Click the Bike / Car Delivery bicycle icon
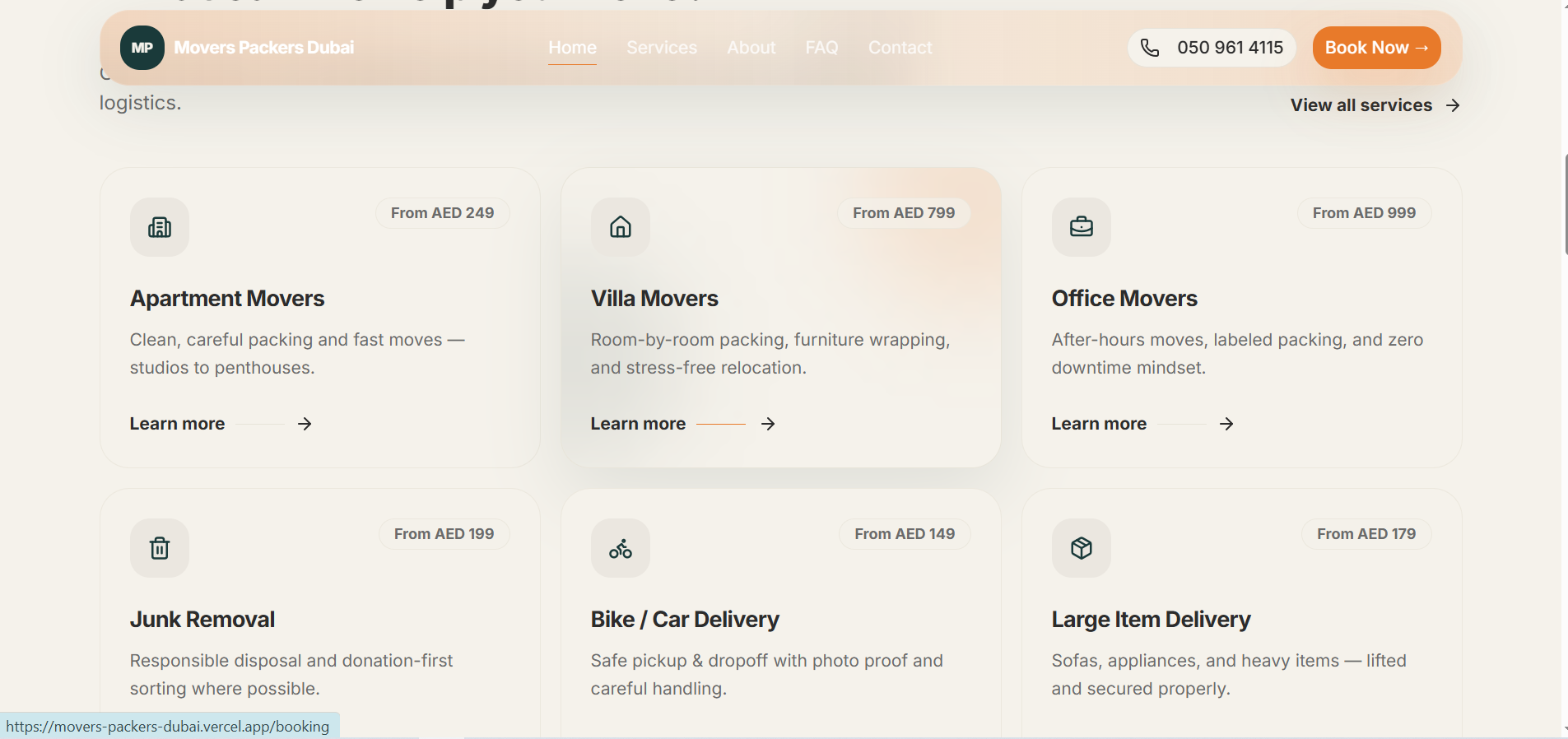Screen dimensions: 1568x739 [621, 548]
